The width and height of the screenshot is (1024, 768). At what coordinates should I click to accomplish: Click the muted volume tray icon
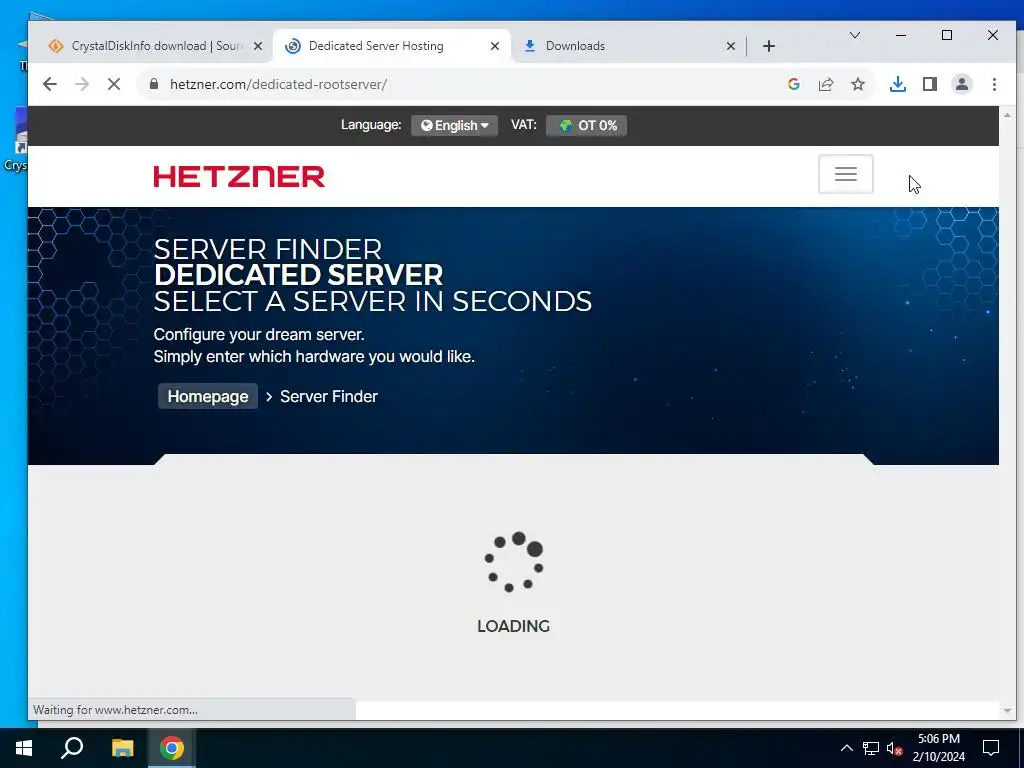[x=894, y=748]
